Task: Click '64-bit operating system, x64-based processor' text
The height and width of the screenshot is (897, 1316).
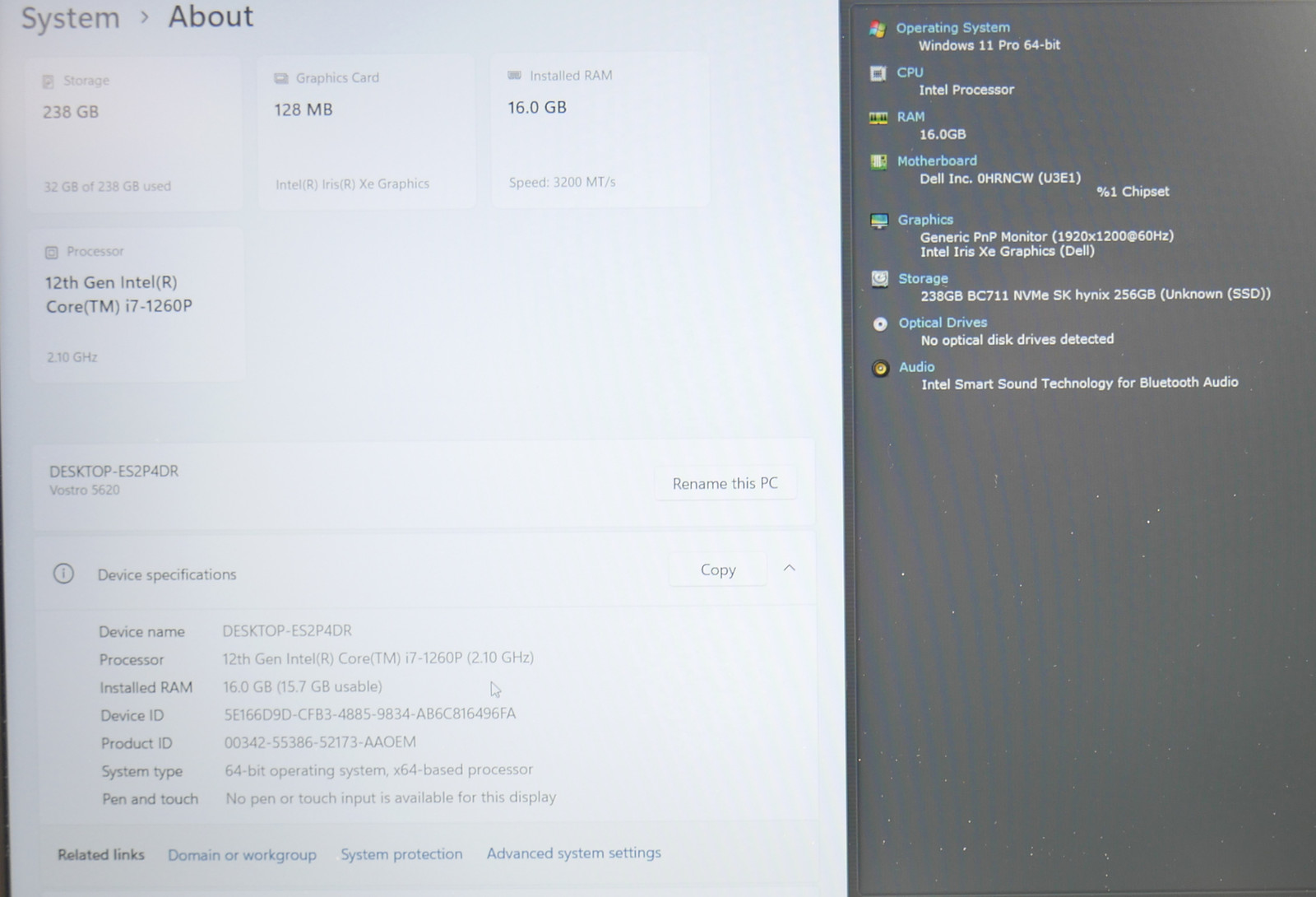Action: tap(379, 770)
